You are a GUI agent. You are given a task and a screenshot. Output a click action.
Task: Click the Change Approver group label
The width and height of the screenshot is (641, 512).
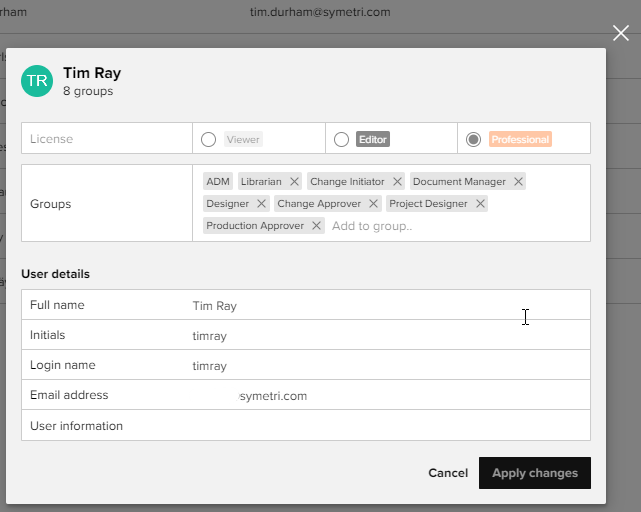pos(319,204)
